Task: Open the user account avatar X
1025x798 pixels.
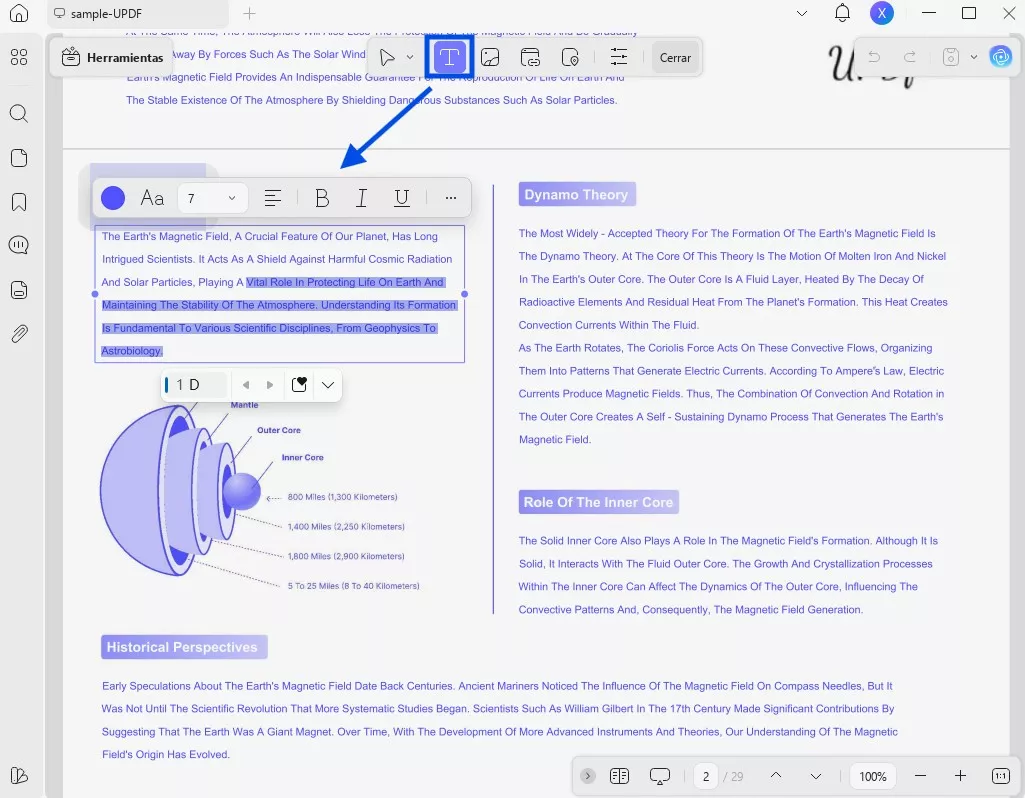Action: tap(881, 13)
